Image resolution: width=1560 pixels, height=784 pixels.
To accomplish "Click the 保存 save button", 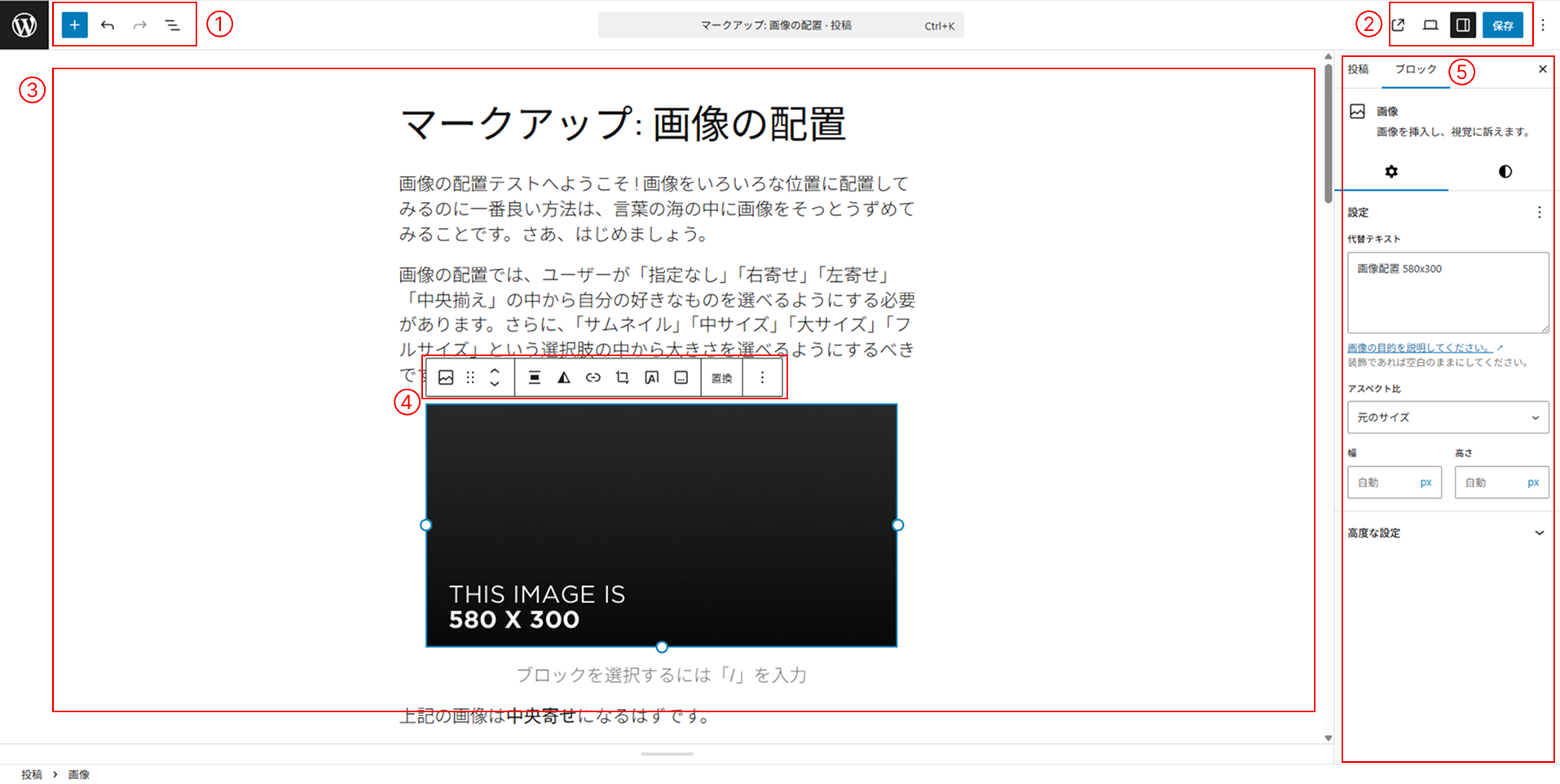I will [1502, 25].
